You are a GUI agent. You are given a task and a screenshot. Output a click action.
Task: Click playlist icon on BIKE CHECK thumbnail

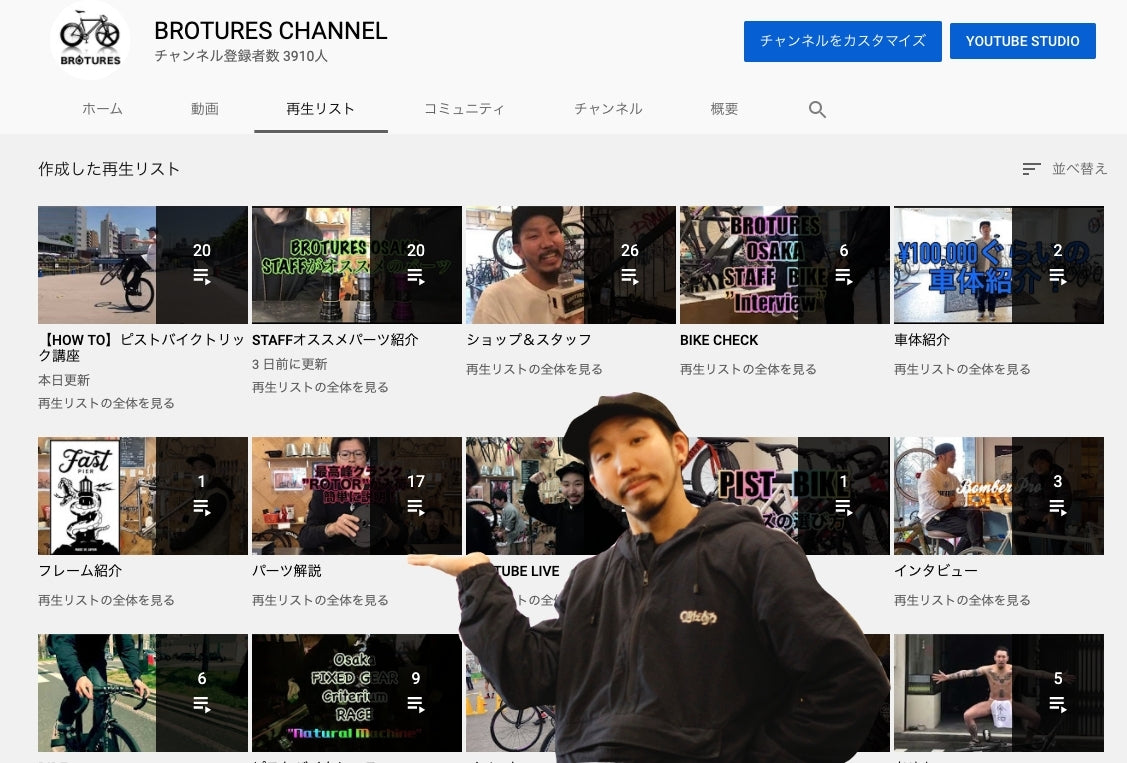pyautogui.click(x=844, y=277)
